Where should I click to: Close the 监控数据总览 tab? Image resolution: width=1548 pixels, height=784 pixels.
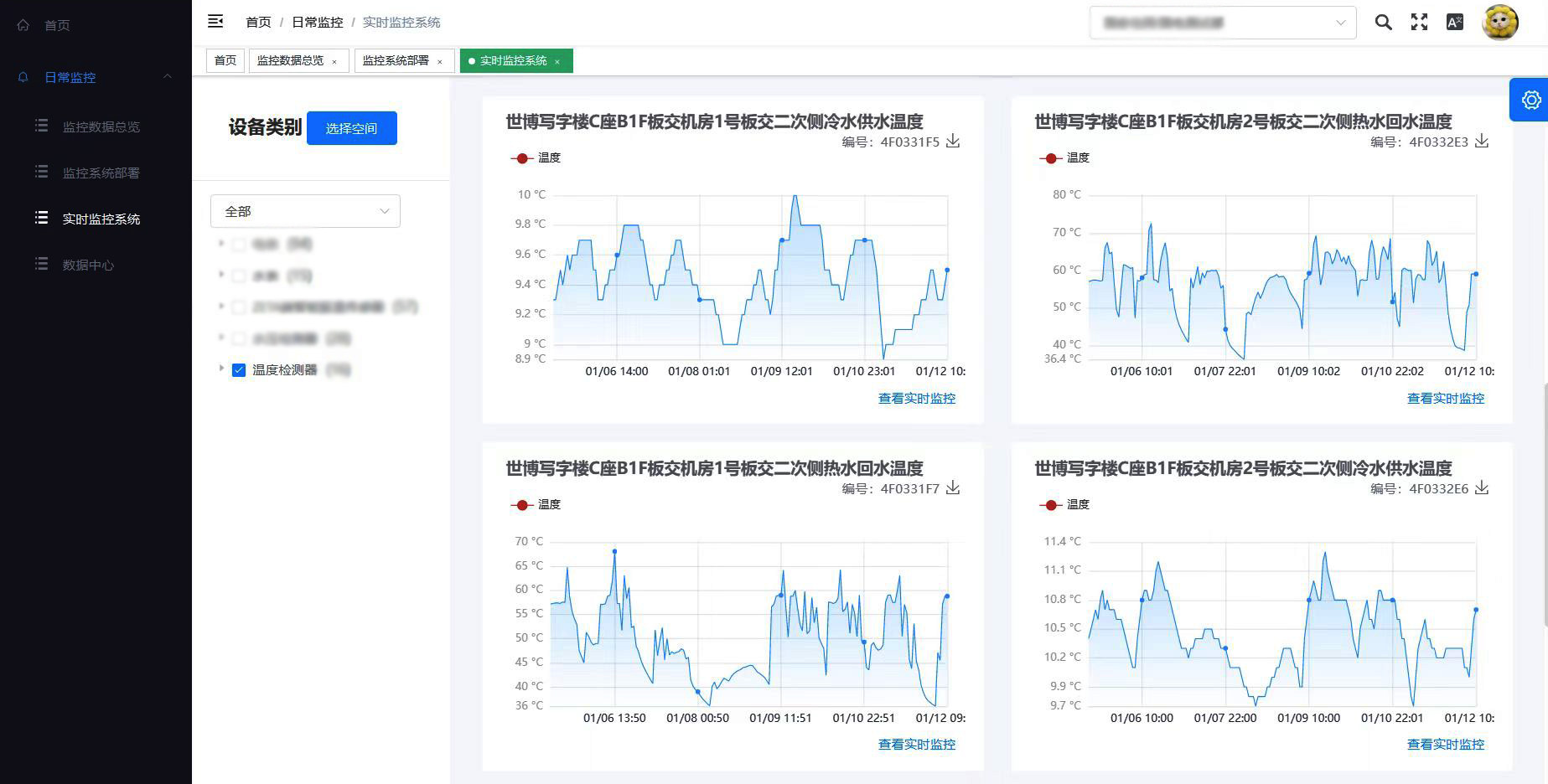point(334,61)
